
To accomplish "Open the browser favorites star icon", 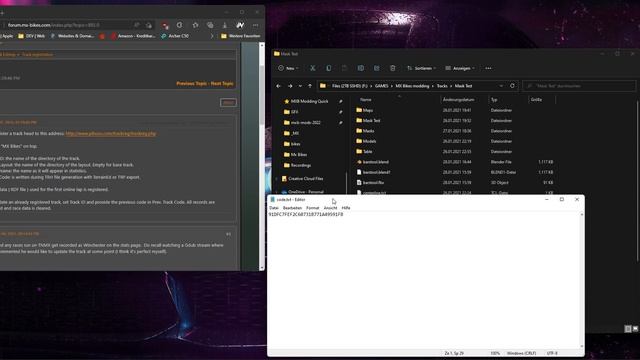I will click(196, 25).
